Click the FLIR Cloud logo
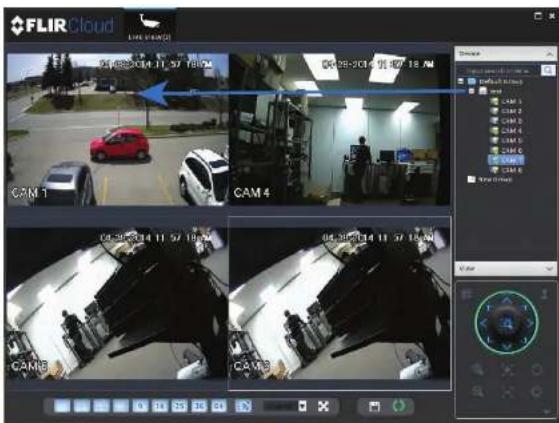 coord(62,25)
